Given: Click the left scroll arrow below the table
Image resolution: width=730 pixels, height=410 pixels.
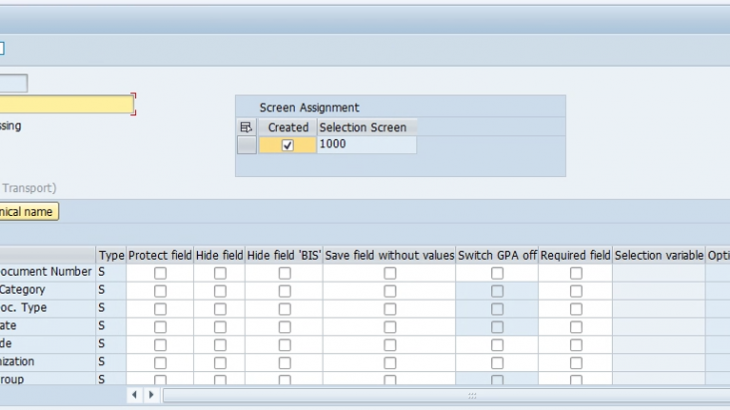Looking at the screenshot, I should coord(135,396).
